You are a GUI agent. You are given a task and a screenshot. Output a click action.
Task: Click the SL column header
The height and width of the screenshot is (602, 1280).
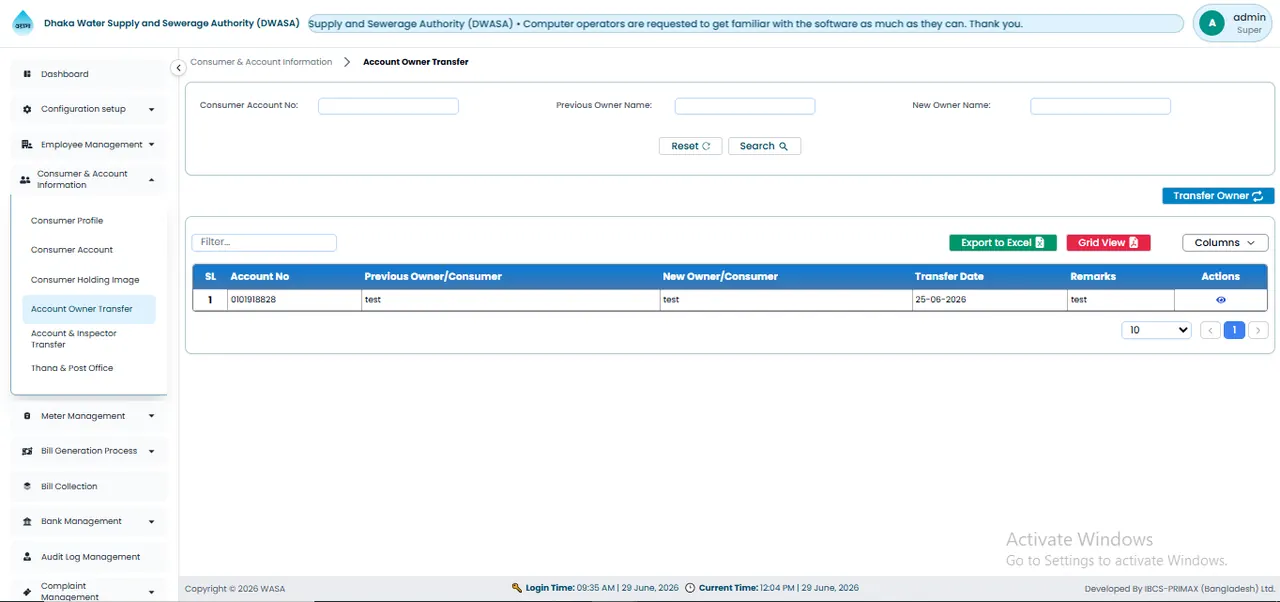(x=210, y=277)
